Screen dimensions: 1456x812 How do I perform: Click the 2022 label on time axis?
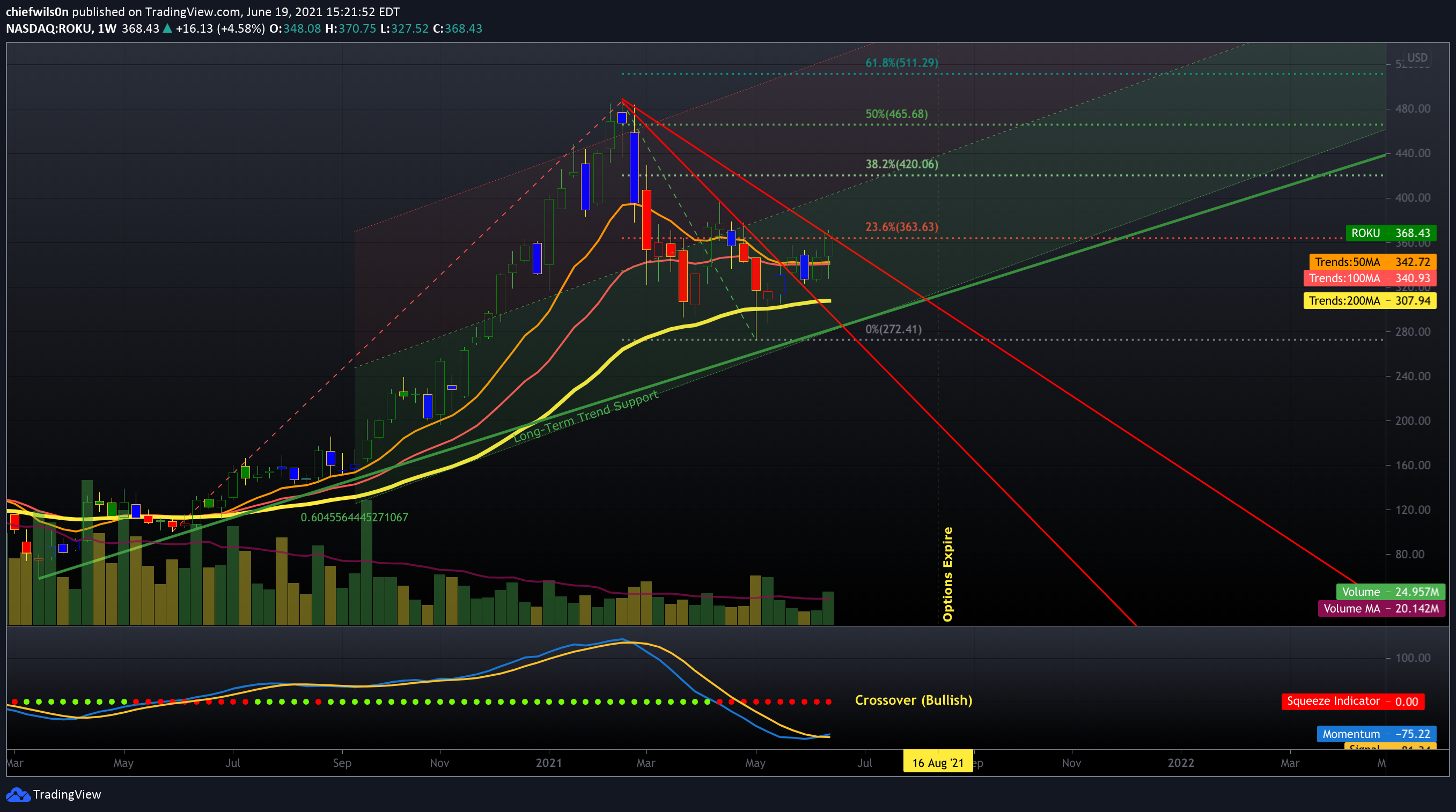pos(1181,762)
